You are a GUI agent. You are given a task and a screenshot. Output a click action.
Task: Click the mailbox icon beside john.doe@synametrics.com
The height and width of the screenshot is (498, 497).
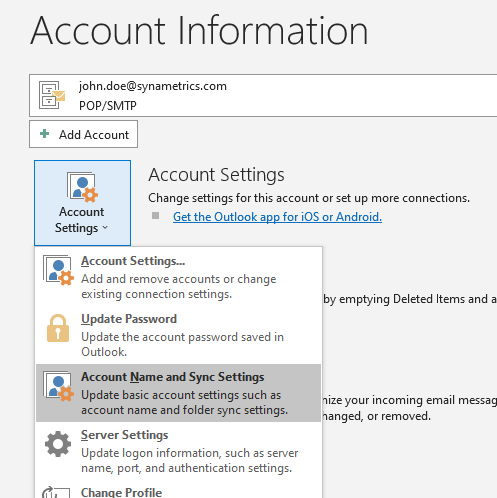52,95
